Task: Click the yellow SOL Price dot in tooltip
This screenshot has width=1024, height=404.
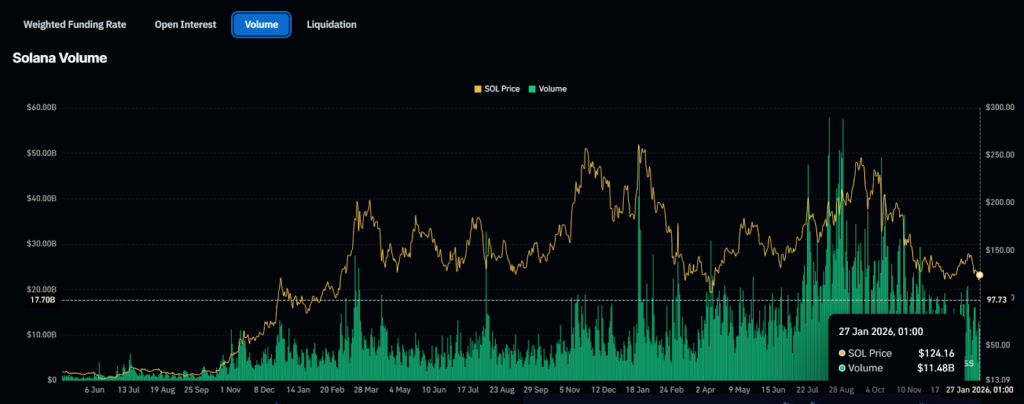Action: [844, 353]
